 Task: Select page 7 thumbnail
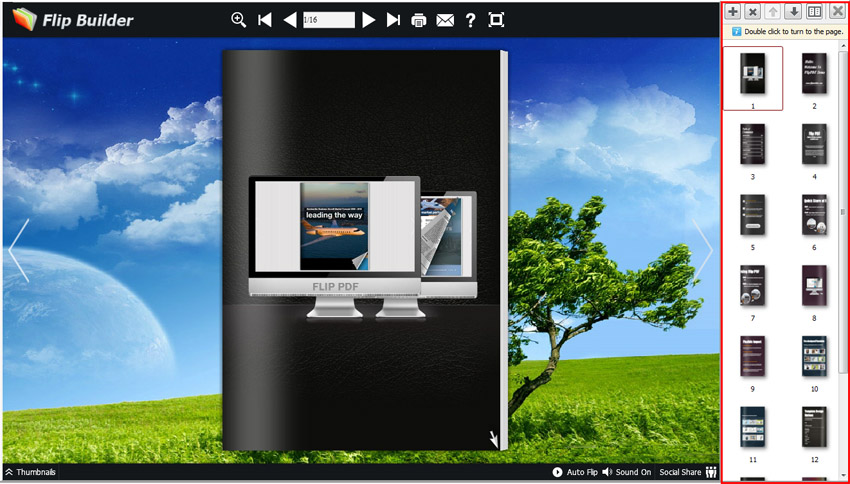(x=753, y=286)
